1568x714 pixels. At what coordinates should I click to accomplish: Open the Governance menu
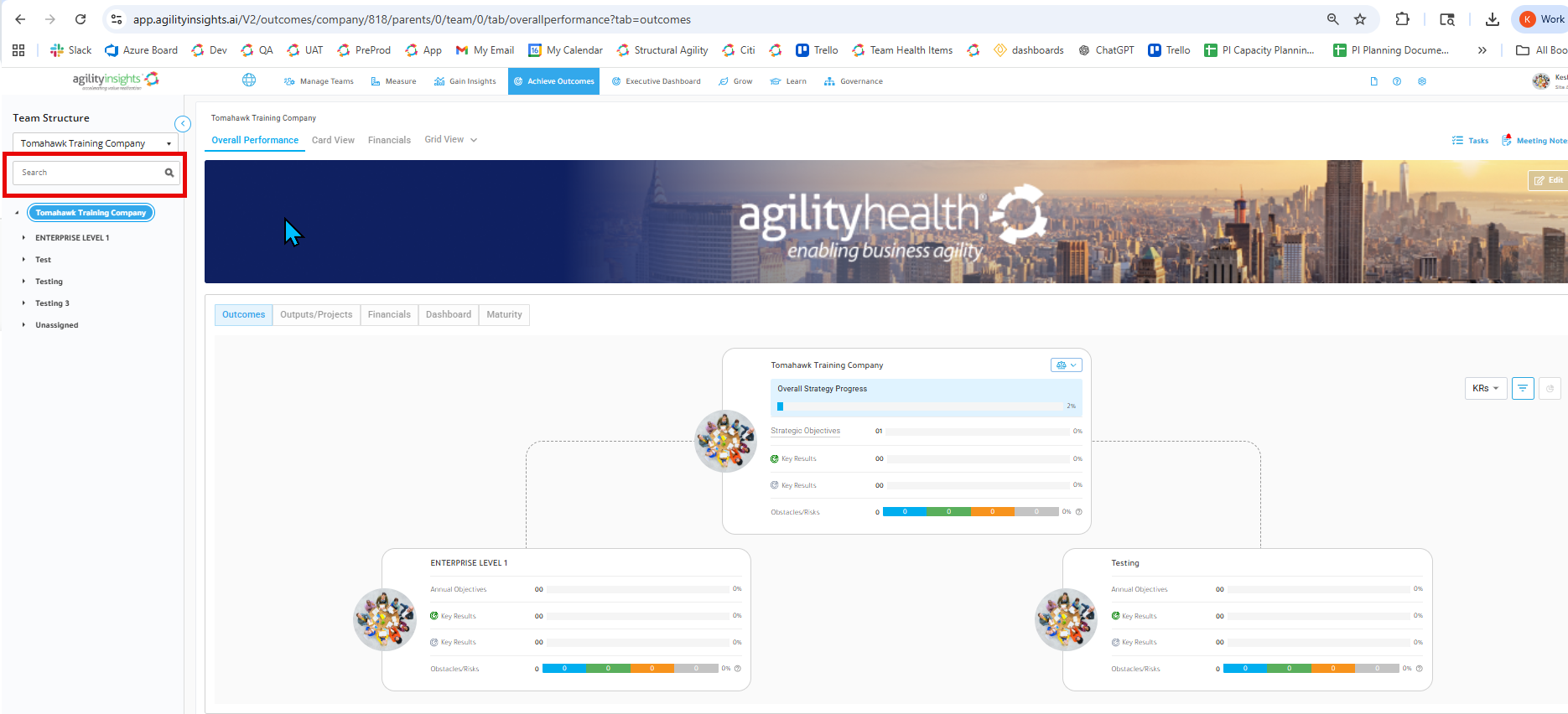854,81
